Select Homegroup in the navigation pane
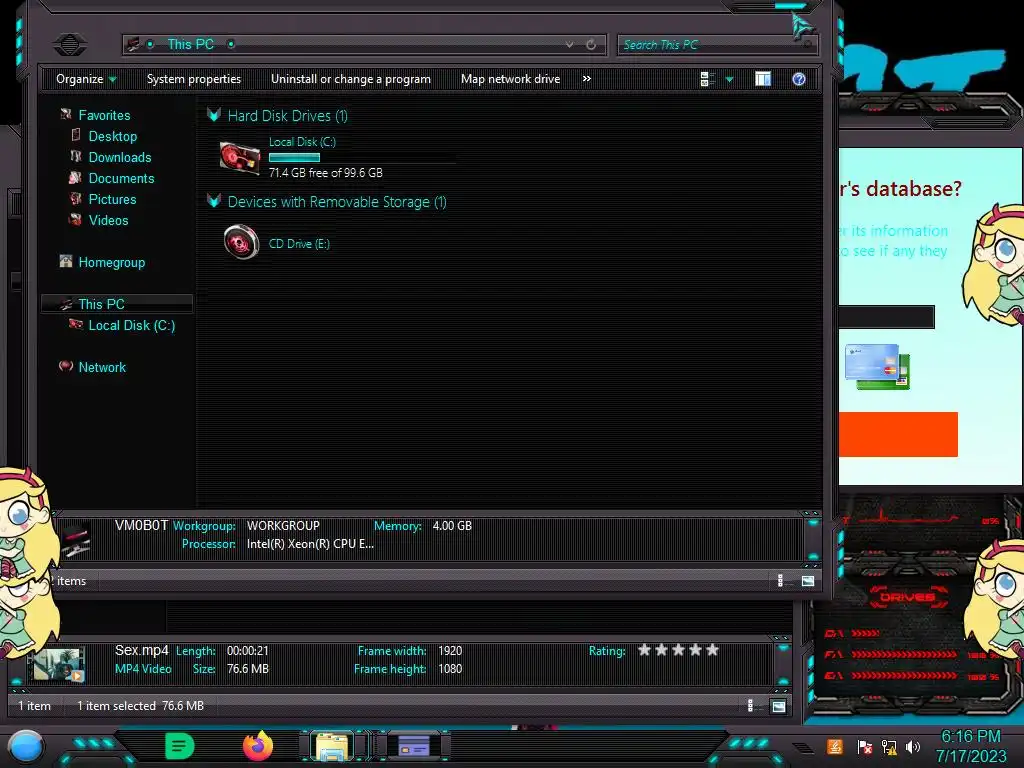The height and width of the screenshot is (768, 1024). [112, 263]
